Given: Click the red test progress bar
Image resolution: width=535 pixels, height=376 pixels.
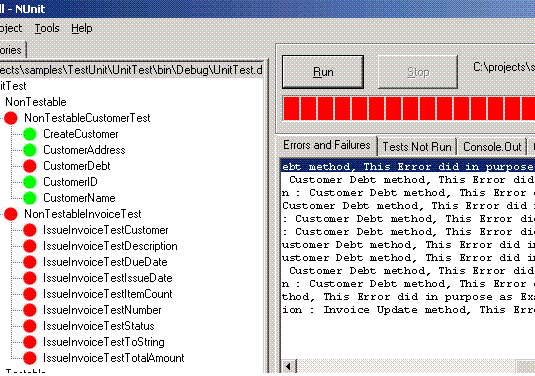Looking at the screenshot, I should tap(409, 109).
